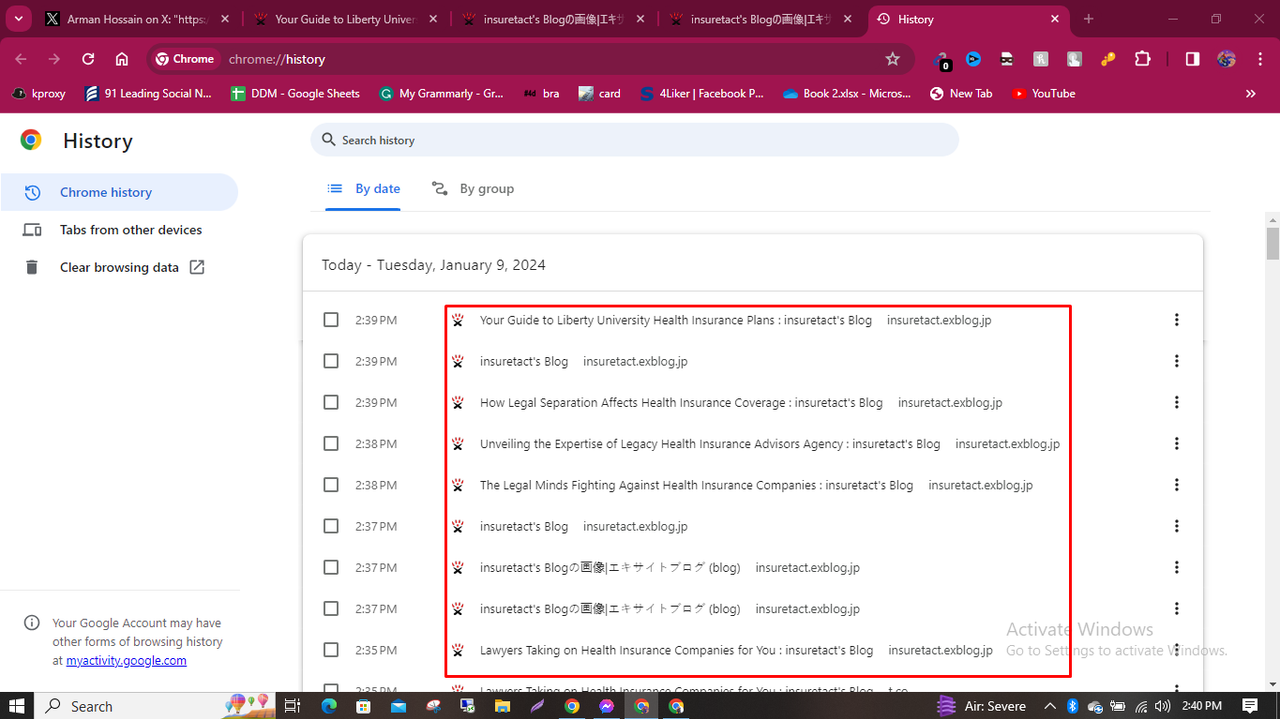Open the tab search chevron in the tab strip
This screenshot has height=719, width=1280.
pyautogui.click(x=19, y=19)
